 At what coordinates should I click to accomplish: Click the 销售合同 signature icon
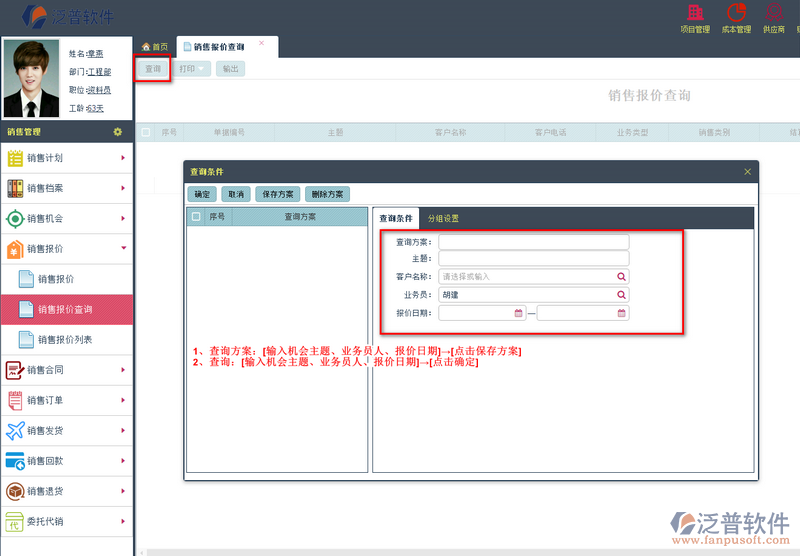(15, 370)
